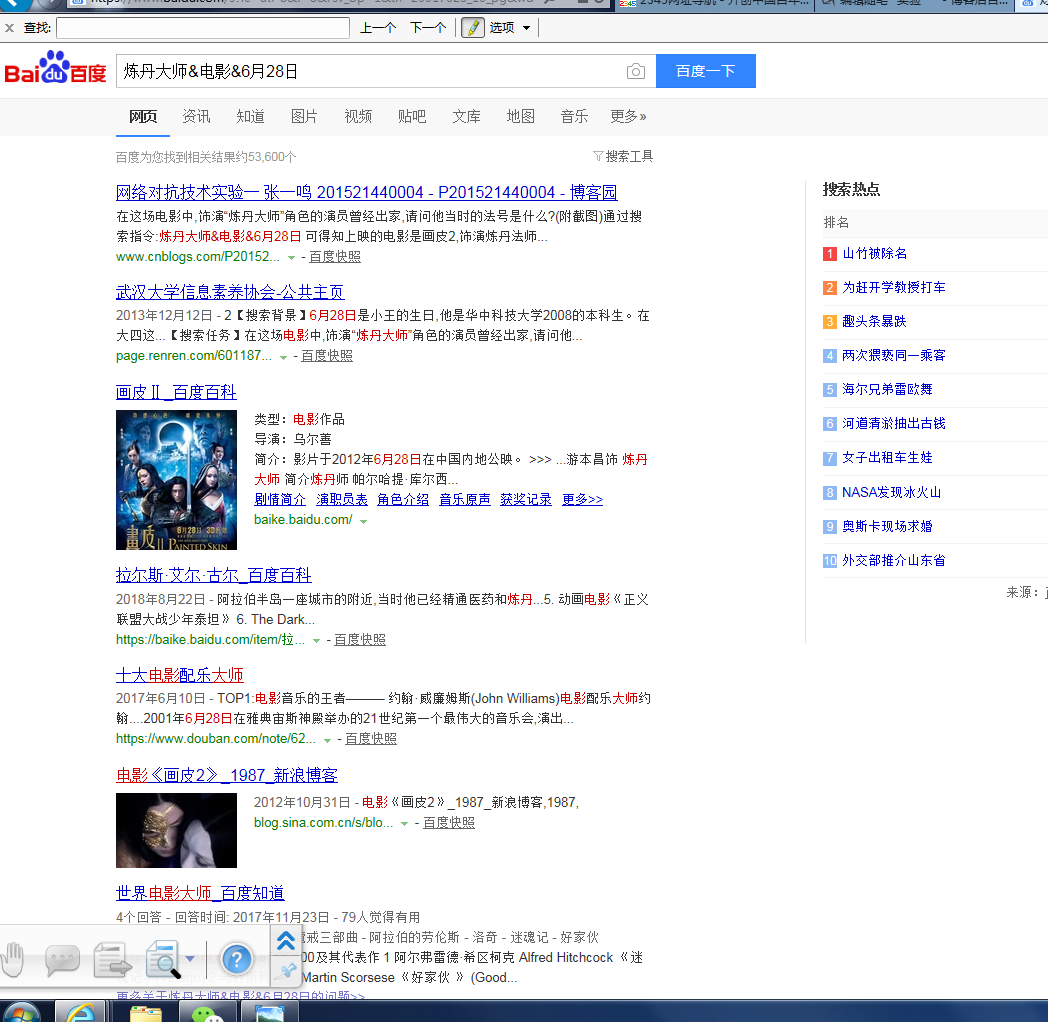Screen dimensions: 1048x1022
Task: Open 百度快照 for the renren result
Action: coord(327,356)
